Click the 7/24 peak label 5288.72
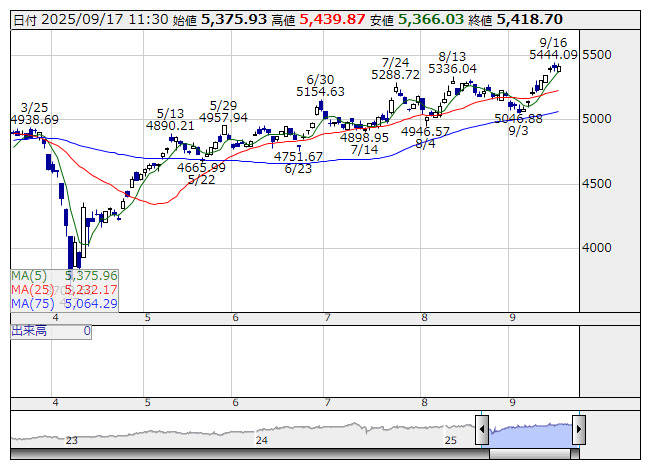Image resolution: width=653 pixels, height=470 pixels. tap(395, 75)
